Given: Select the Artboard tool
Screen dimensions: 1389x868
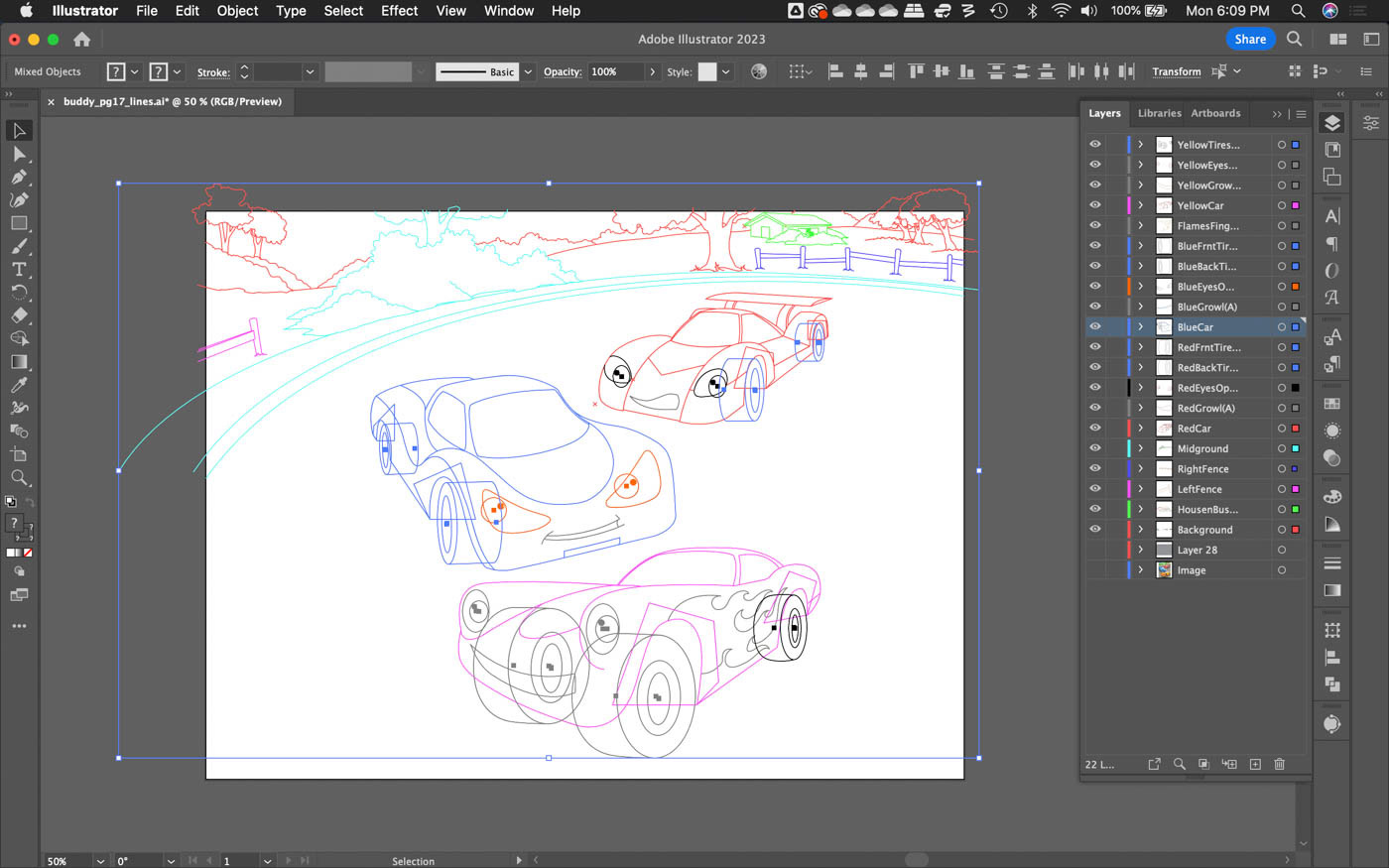Looking at the screenshot, I should click(x=19, y=454).
